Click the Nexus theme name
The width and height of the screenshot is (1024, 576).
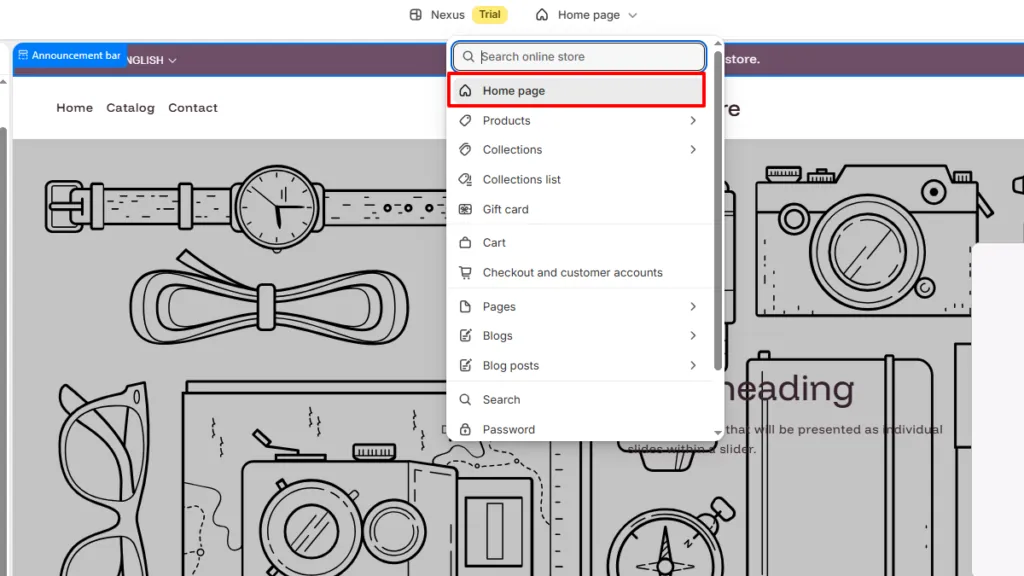point(447,14)
